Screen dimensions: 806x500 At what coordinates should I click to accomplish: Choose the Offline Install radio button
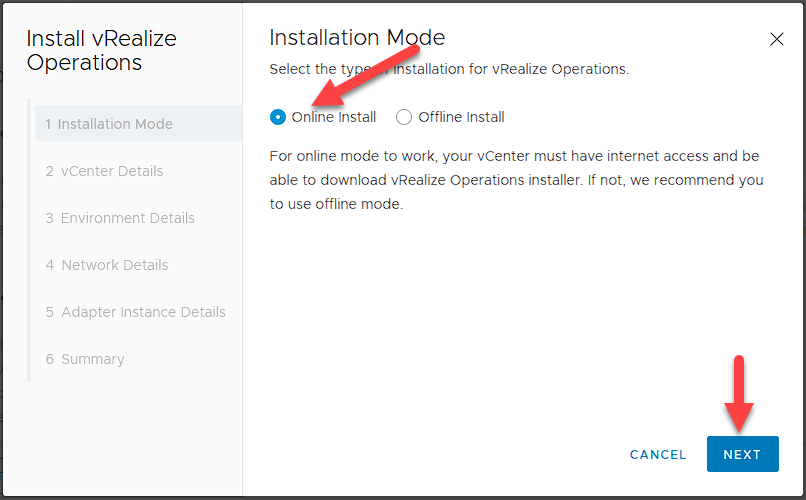pos(404,117)
